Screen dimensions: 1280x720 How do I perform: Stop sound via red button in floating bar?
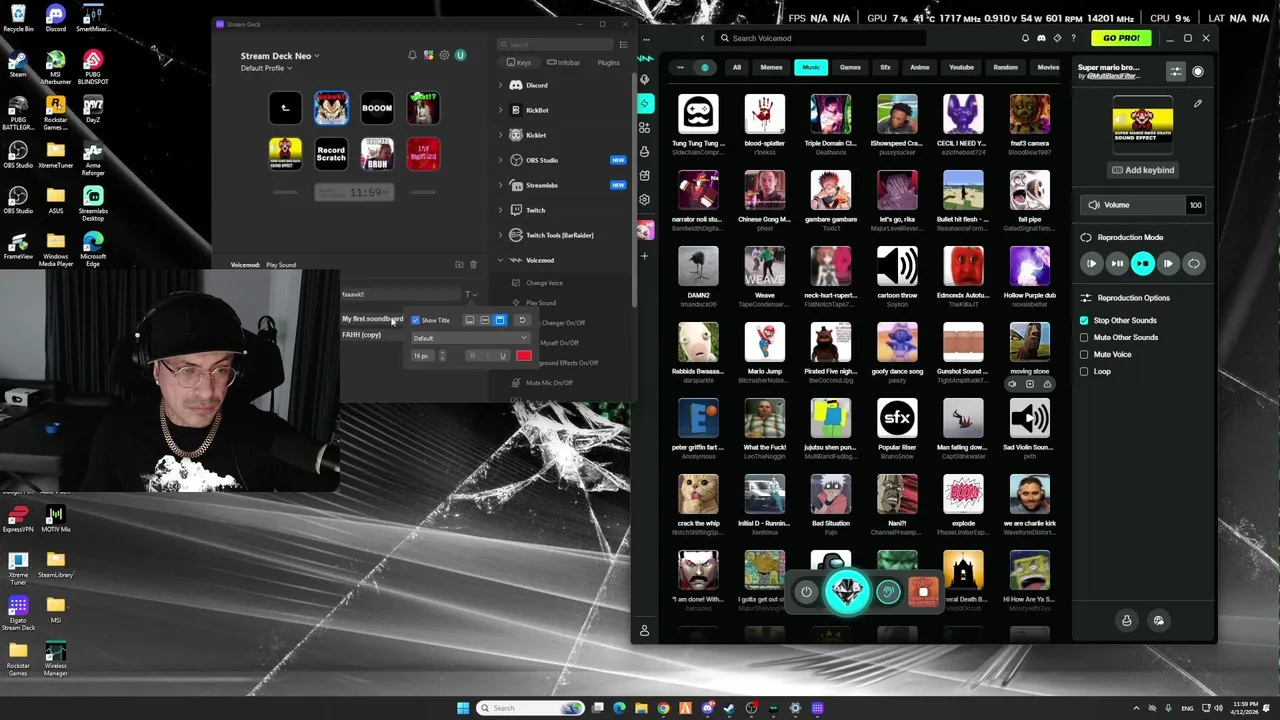[923, 592]
